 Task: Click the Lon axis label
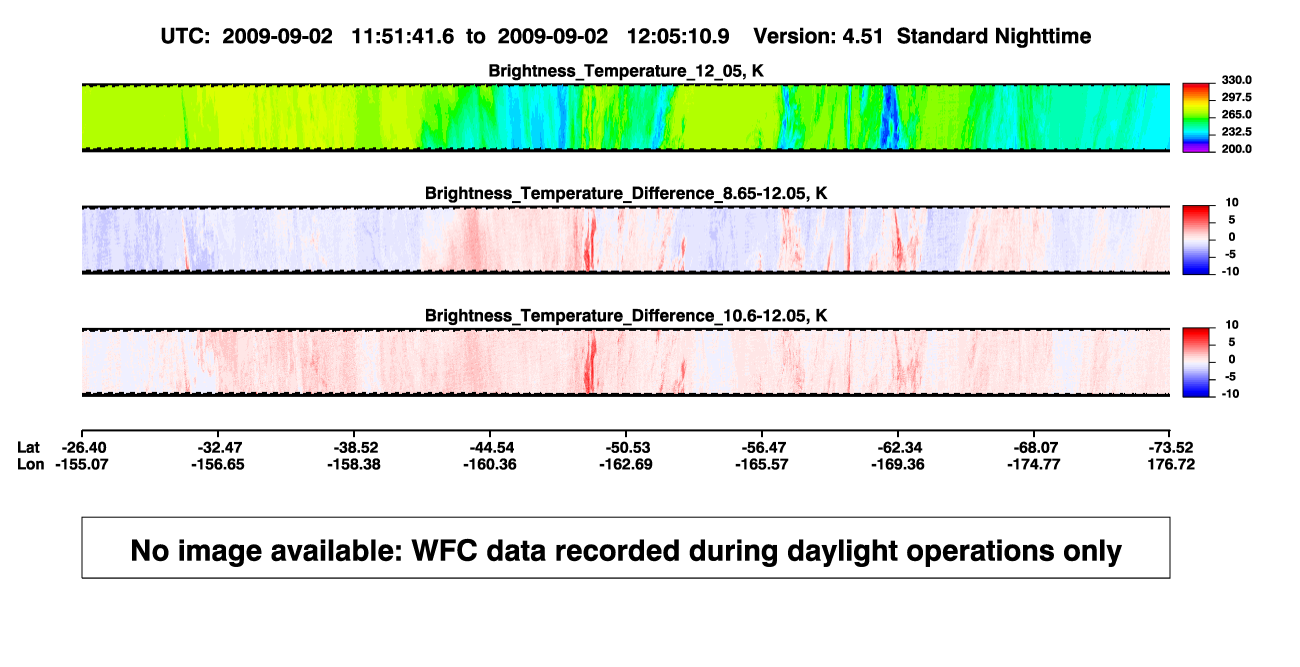point(31,464)
